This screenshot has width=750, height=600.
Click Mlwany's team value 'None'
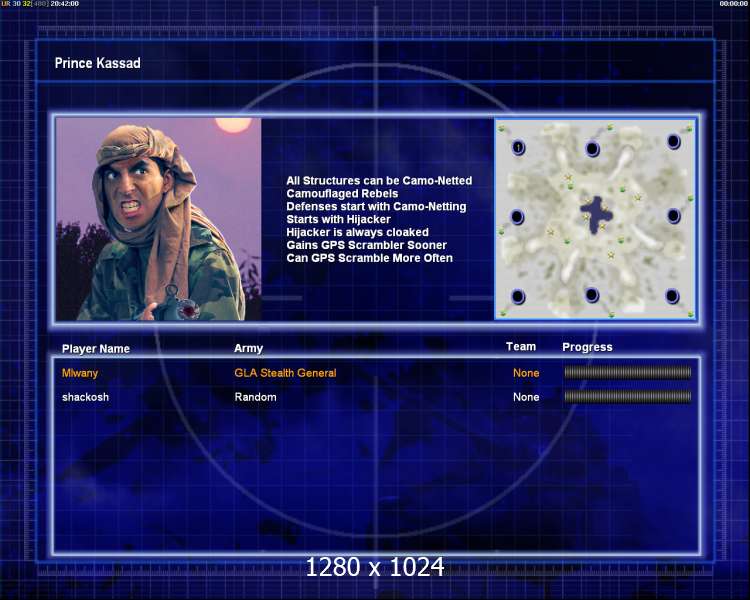point(526,373)
